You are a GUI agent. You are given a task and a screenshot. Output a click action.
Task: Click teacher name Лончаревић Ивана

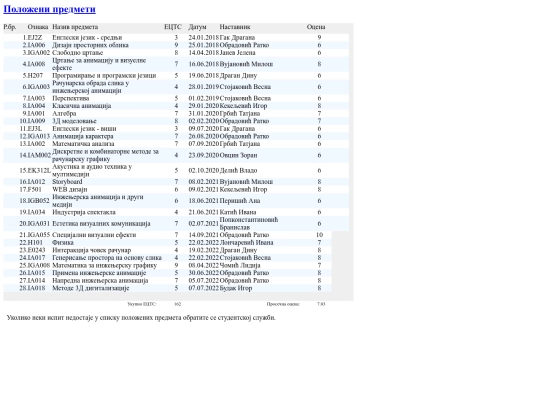(x=247, y=242)
